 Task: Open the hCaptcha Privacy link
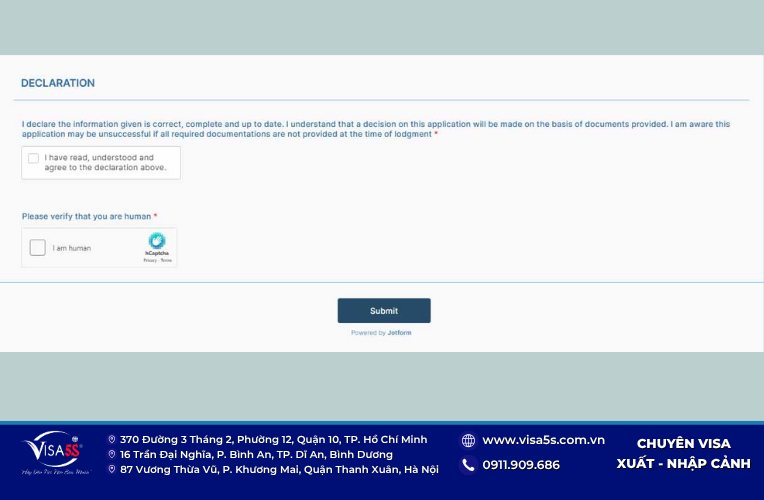pos(150,260)
